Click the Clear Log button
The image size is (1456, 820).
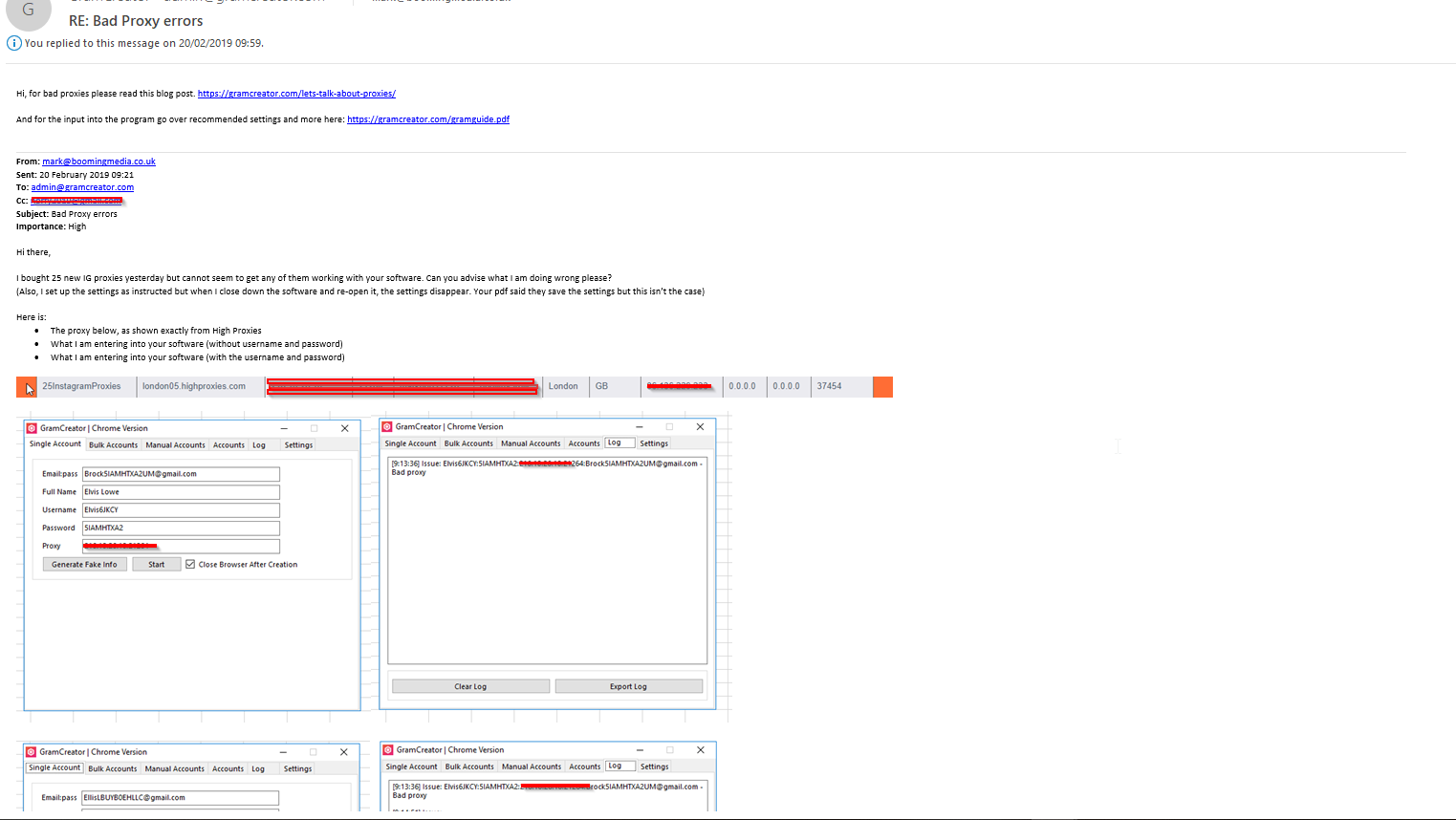(x=470, y=686)
